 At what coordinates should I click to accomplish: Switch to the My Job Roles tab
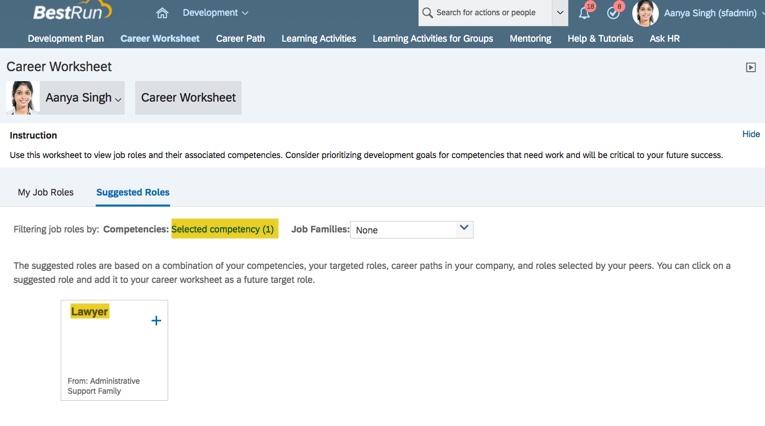tap(45, 192)
